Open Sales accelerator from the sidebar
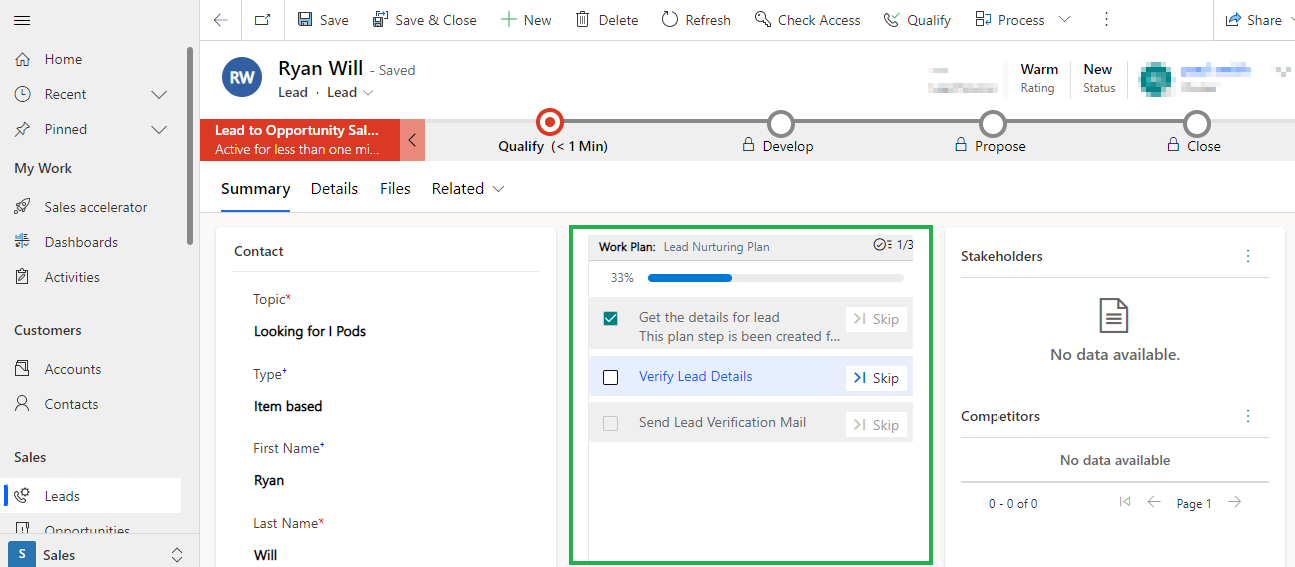 [x=95, y=207]
